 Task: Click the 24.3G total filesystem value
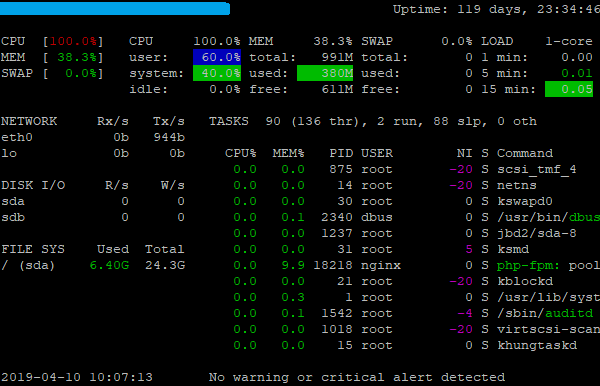click(165, 265)
